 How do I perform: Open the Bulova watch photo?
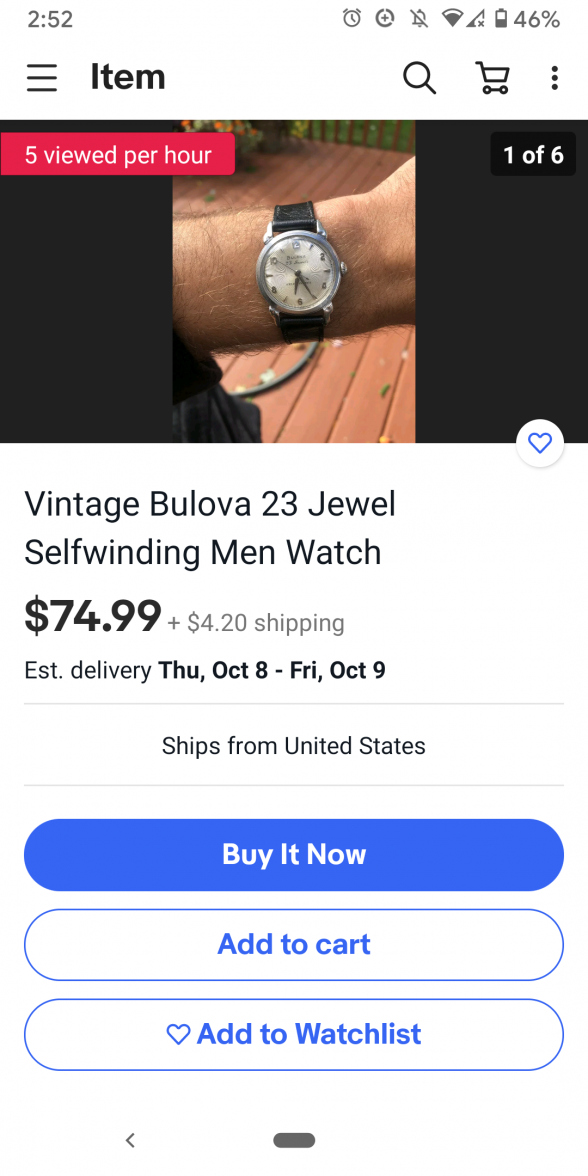click(x=294, y=281)
